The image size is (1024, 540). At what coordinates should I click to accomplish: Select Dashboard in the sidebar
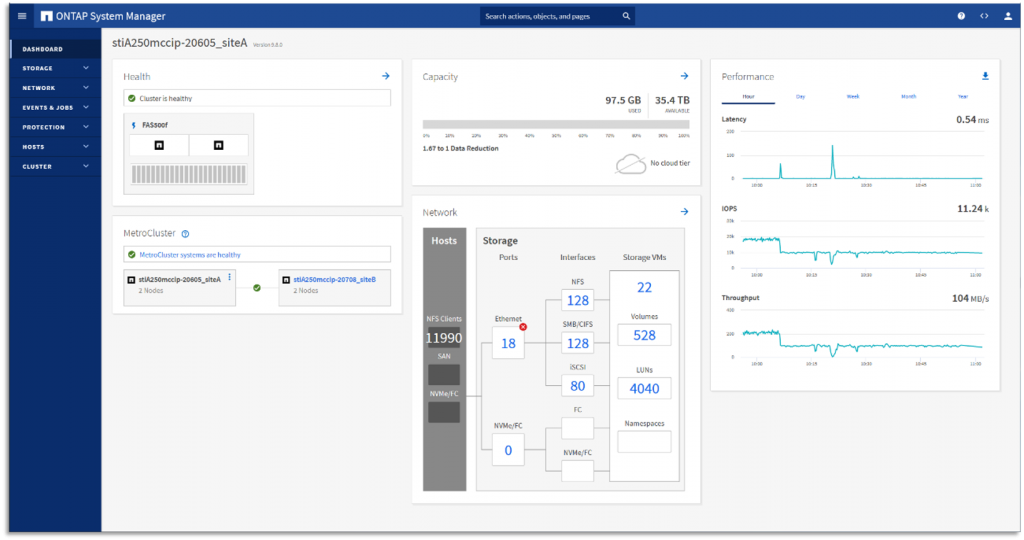click(x=43, y=49)
